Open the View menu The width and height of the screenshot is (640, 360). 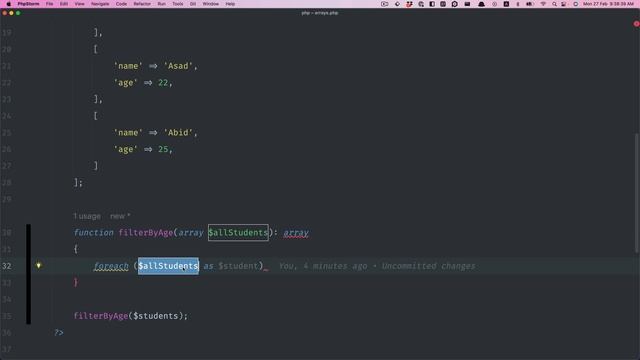click(79, 4)
